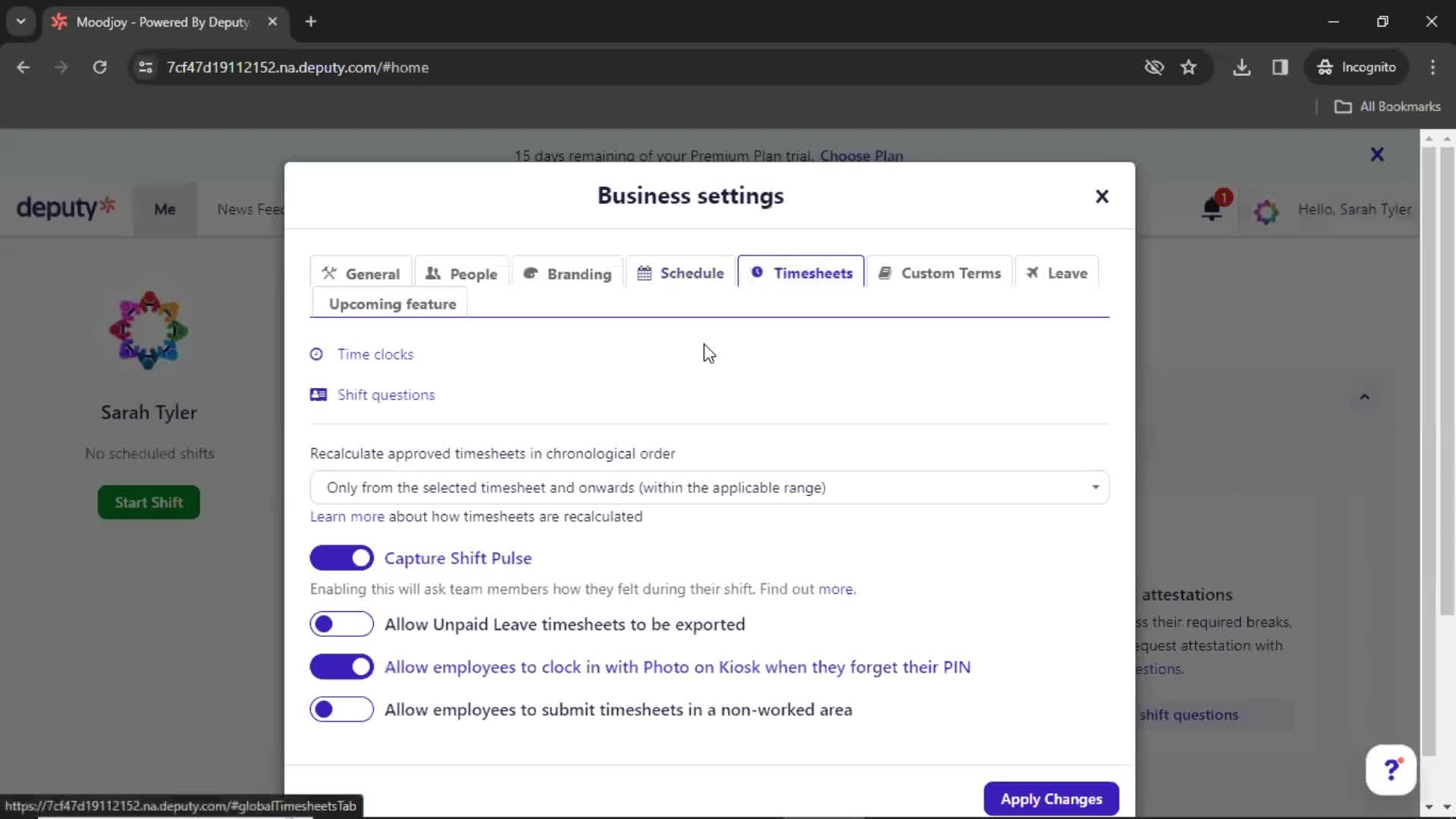The width and height of the screenshot is (1456, 819).
Task: Click the Leave tab icon
Action: click(1032, 273)
